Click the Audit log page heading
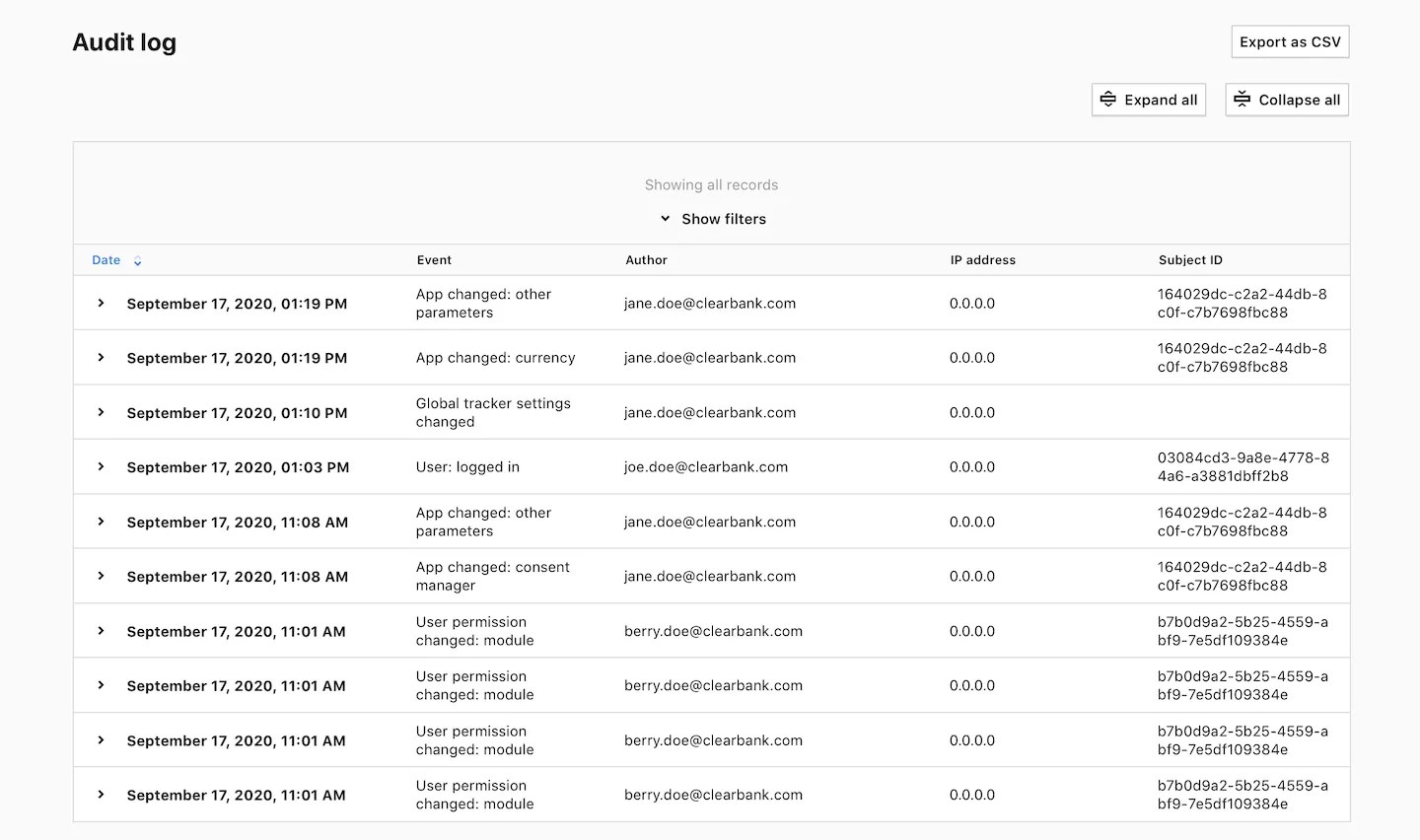 point(124,42)
